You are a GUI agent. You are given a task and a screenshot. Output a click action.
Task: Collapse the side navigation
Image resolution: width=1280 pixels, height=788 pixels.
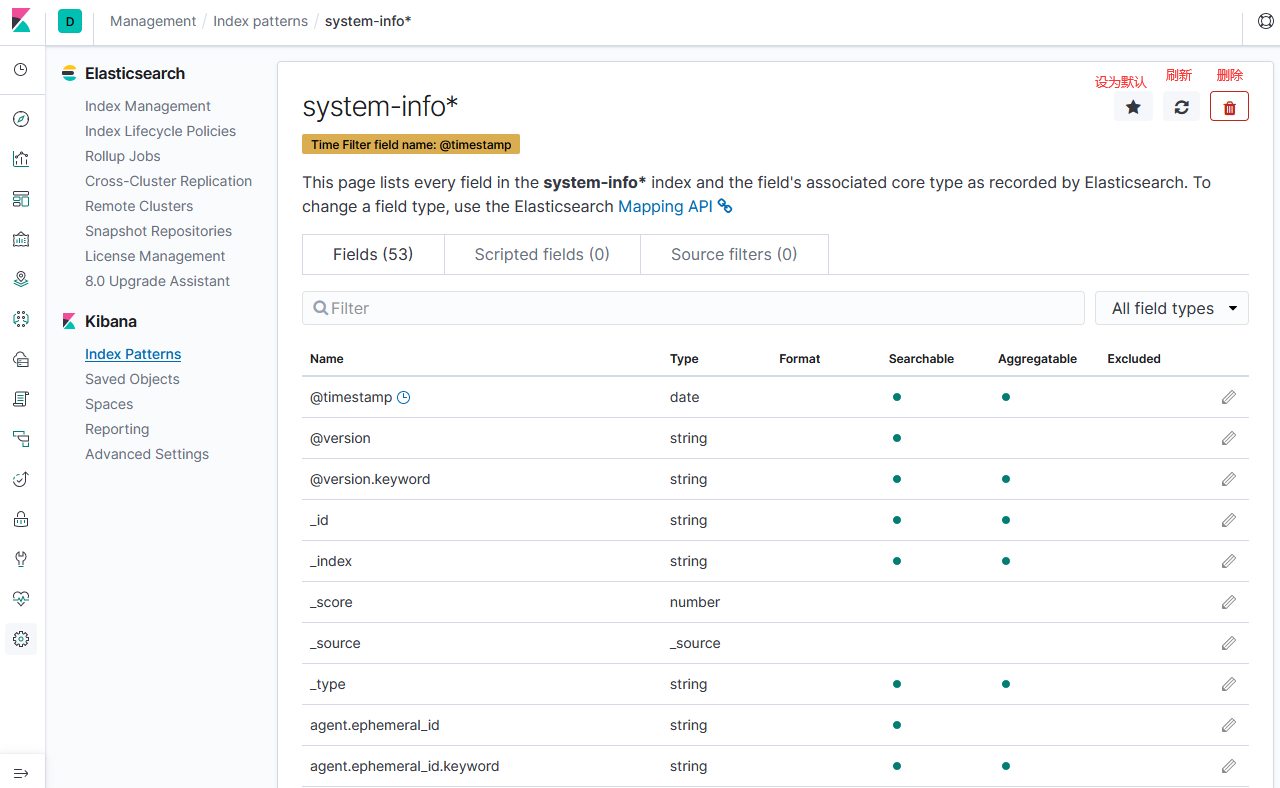pyautogui.click(x=21, y=772)
